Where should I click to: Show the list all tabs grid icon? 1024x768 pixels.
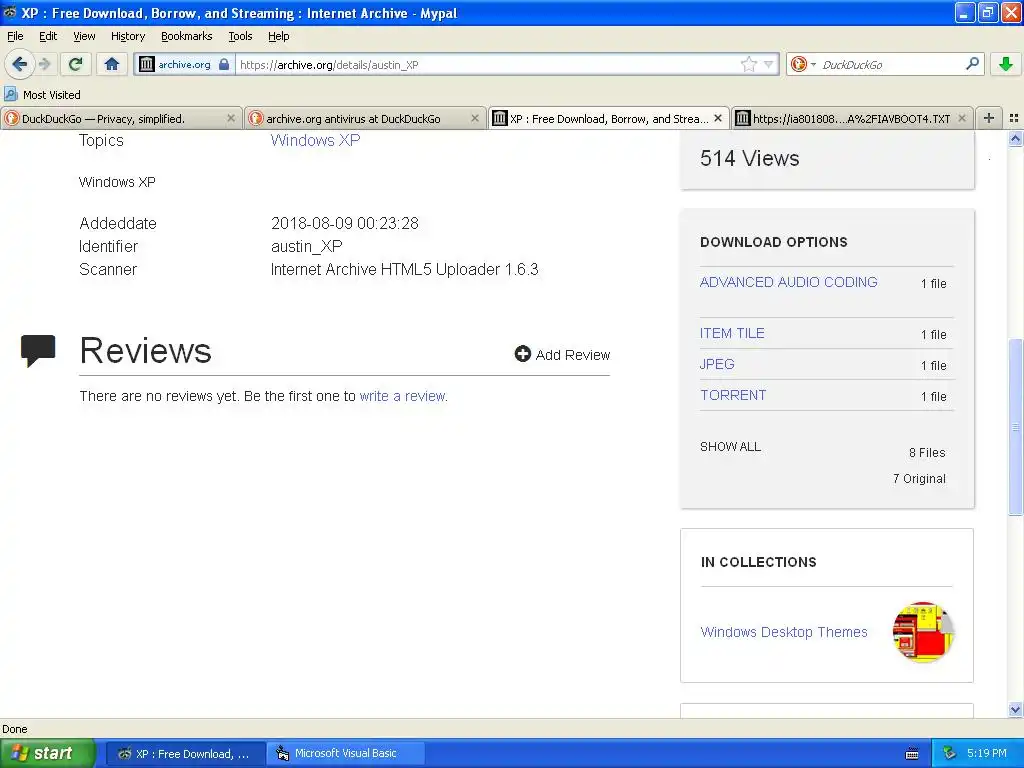point(1014,118)
